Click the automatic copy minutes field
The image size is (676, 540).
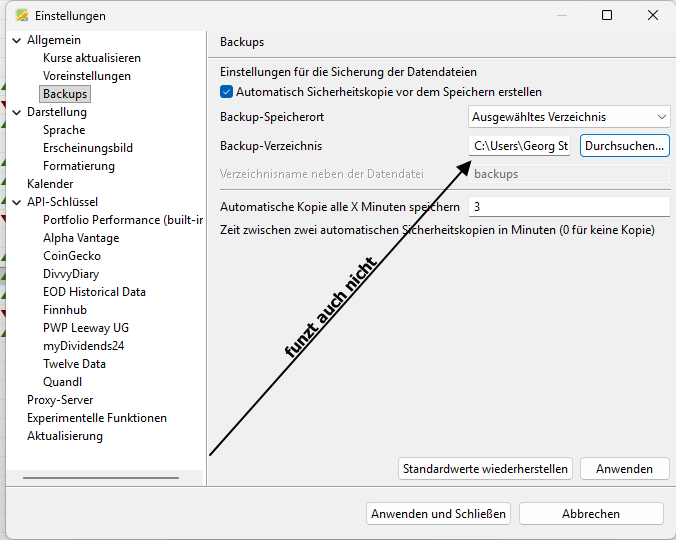569,207
